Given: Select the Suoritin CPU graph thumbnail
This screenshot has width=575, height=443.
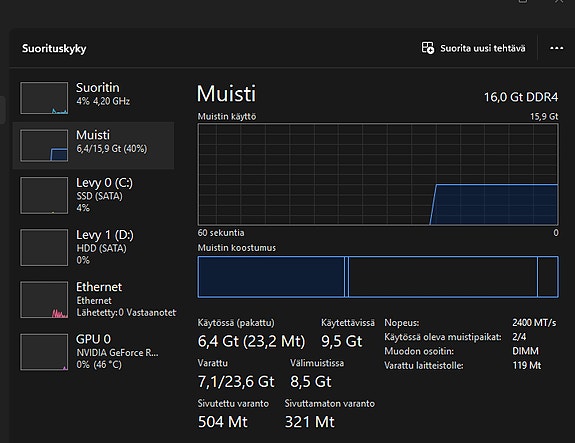Looking at the screenshot, I should (44, 98).
